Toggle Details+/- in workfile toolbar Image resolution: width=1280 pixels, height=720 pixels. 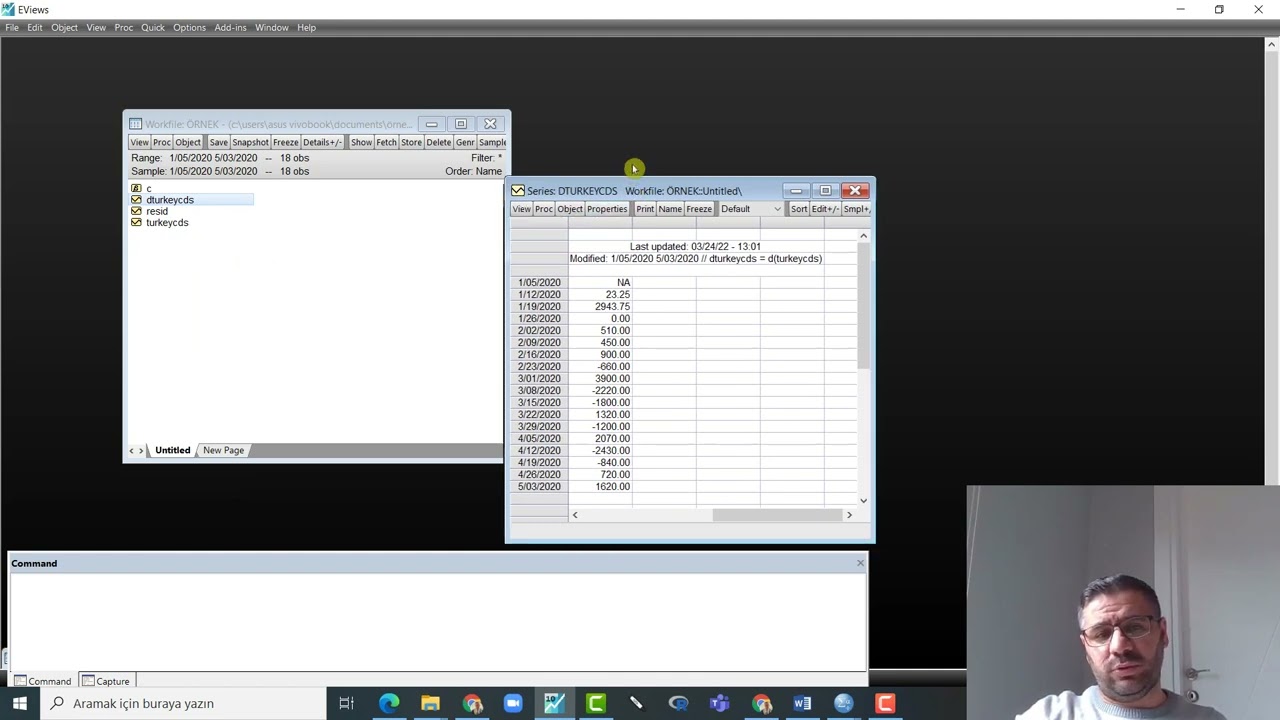tap(322, 142)
